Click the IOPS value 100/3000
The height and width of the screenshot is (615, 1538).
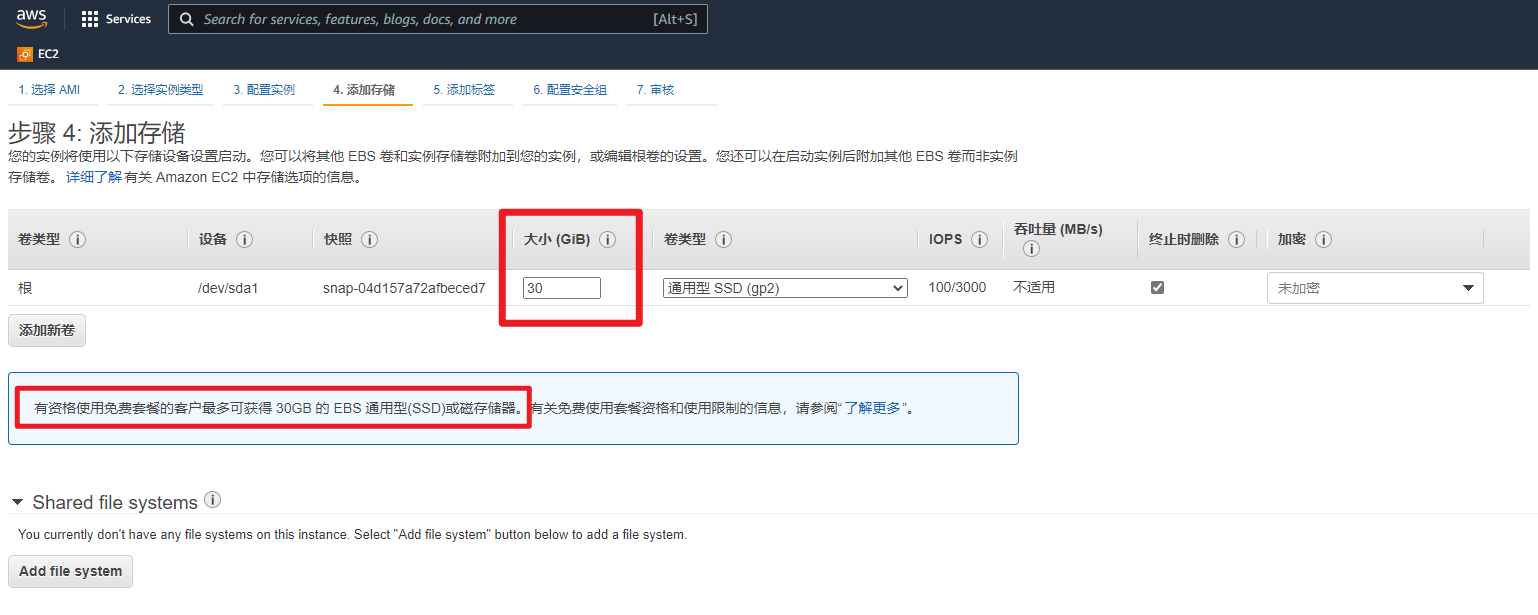click(957, 288)
